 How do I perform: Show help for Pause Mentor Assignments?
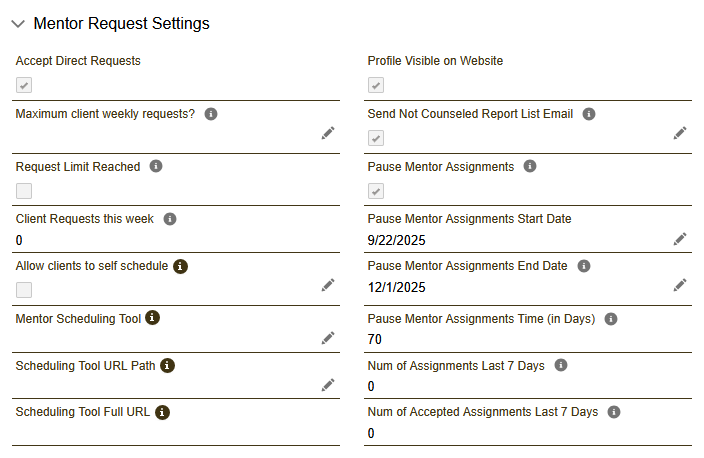(x=530, y=166)
